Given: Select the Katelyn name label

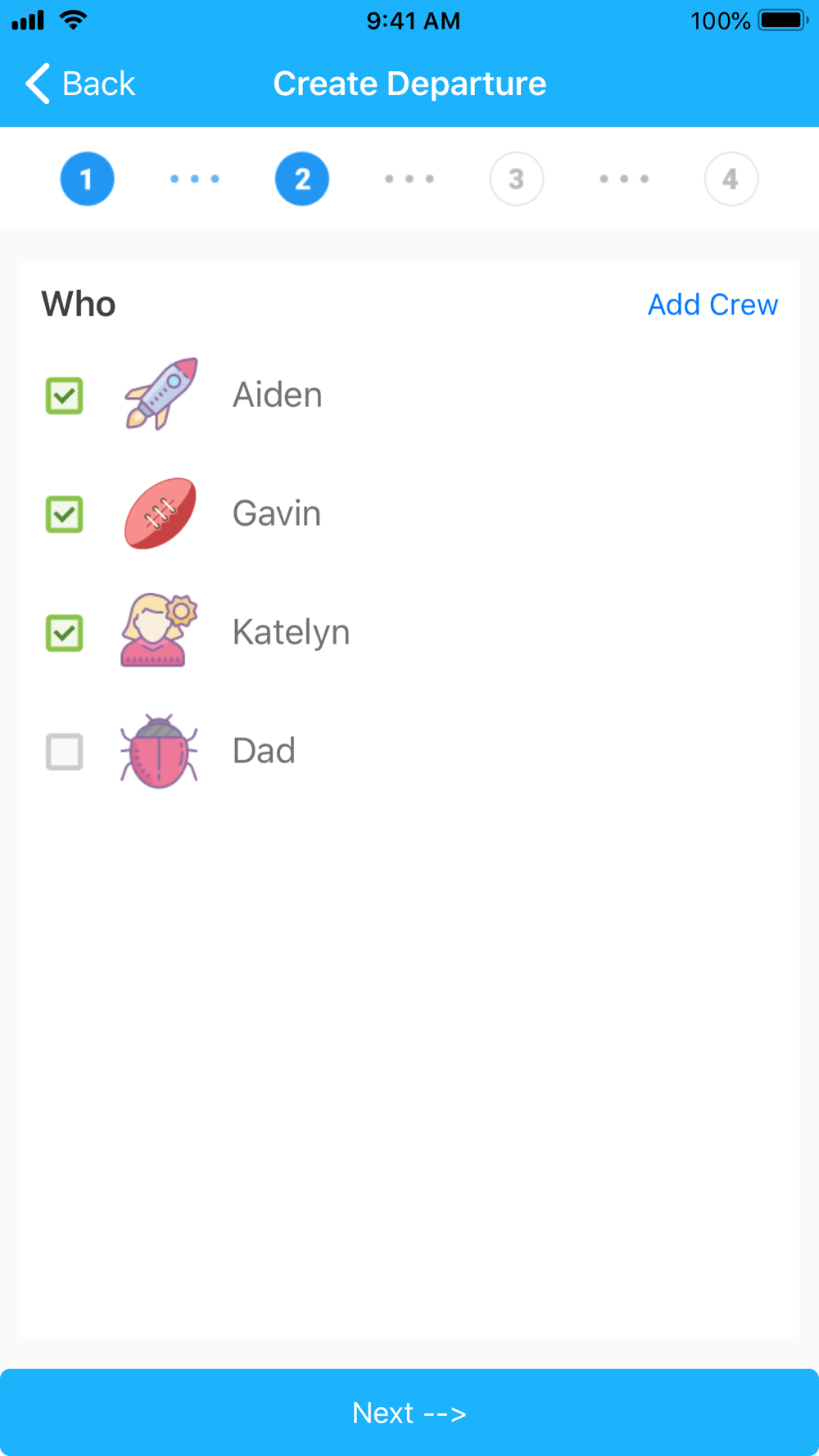Looking at the screenshot, I should pos(291,632).
